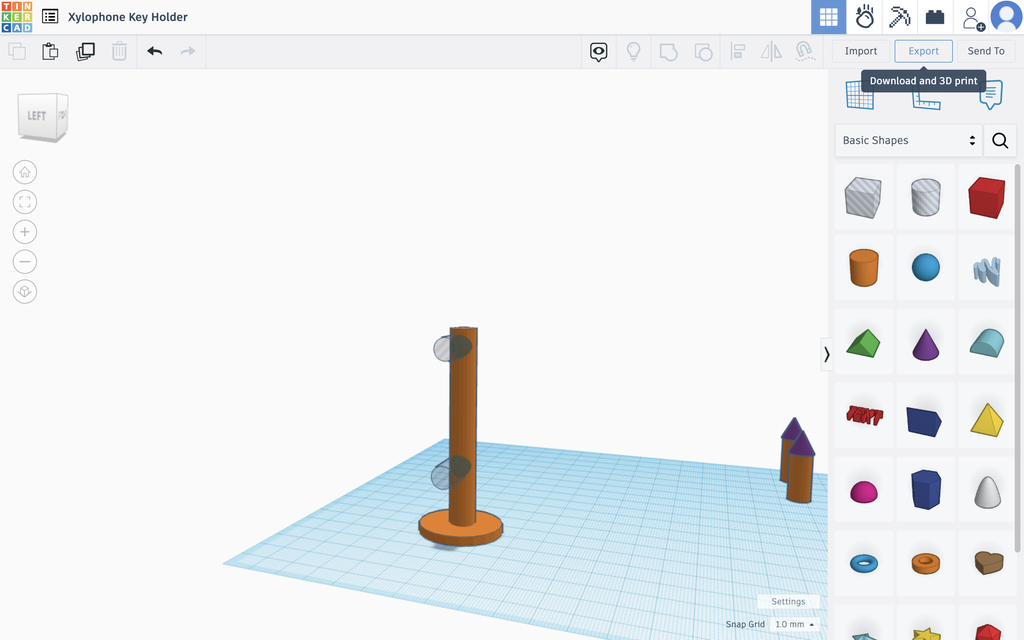Screen dimensions: 1024x640
Task: Click the Import button
Action: click(x=861, y=51)
